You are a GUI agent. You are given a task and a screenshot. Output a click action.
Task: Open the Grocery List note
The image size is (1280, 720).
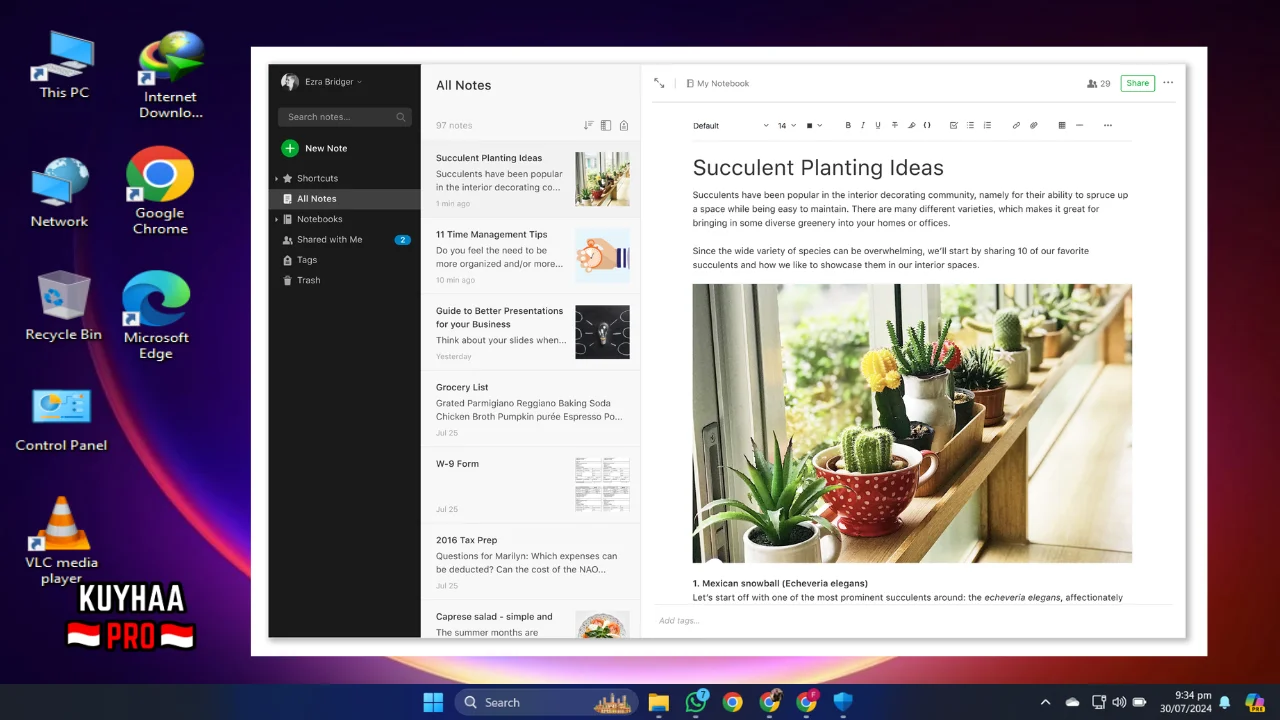(x=531, y=408)
